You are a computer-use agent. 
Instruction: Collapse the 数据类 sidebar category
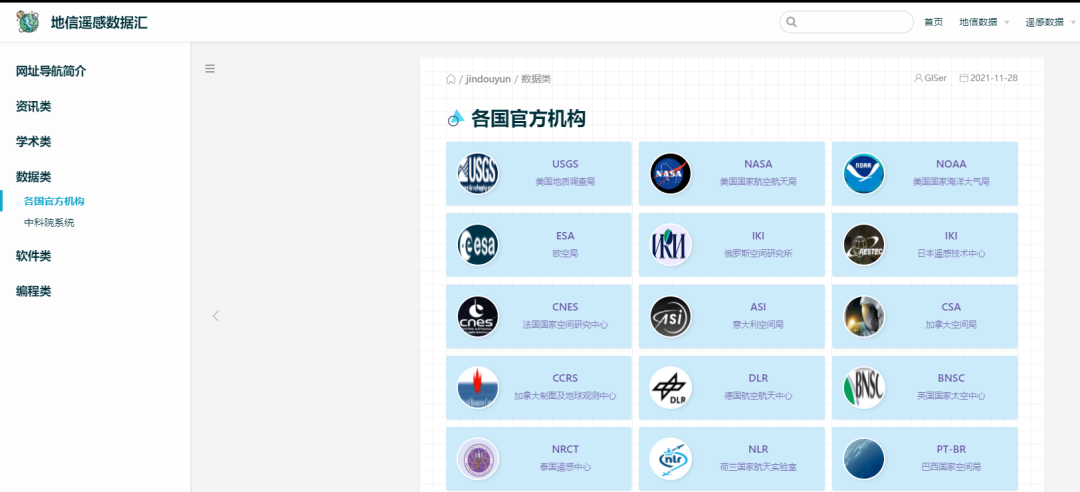click(34, 176)
